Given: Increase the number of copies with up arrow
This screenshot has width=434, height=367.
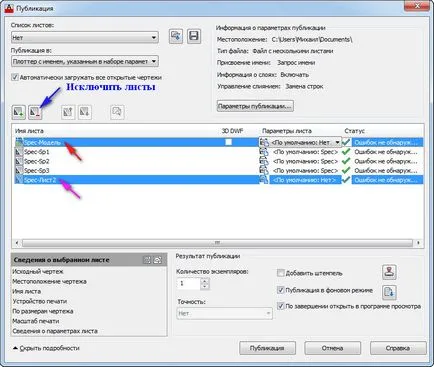Looking at the screenshot, I should pyautogui.click(x=205, y=281).
